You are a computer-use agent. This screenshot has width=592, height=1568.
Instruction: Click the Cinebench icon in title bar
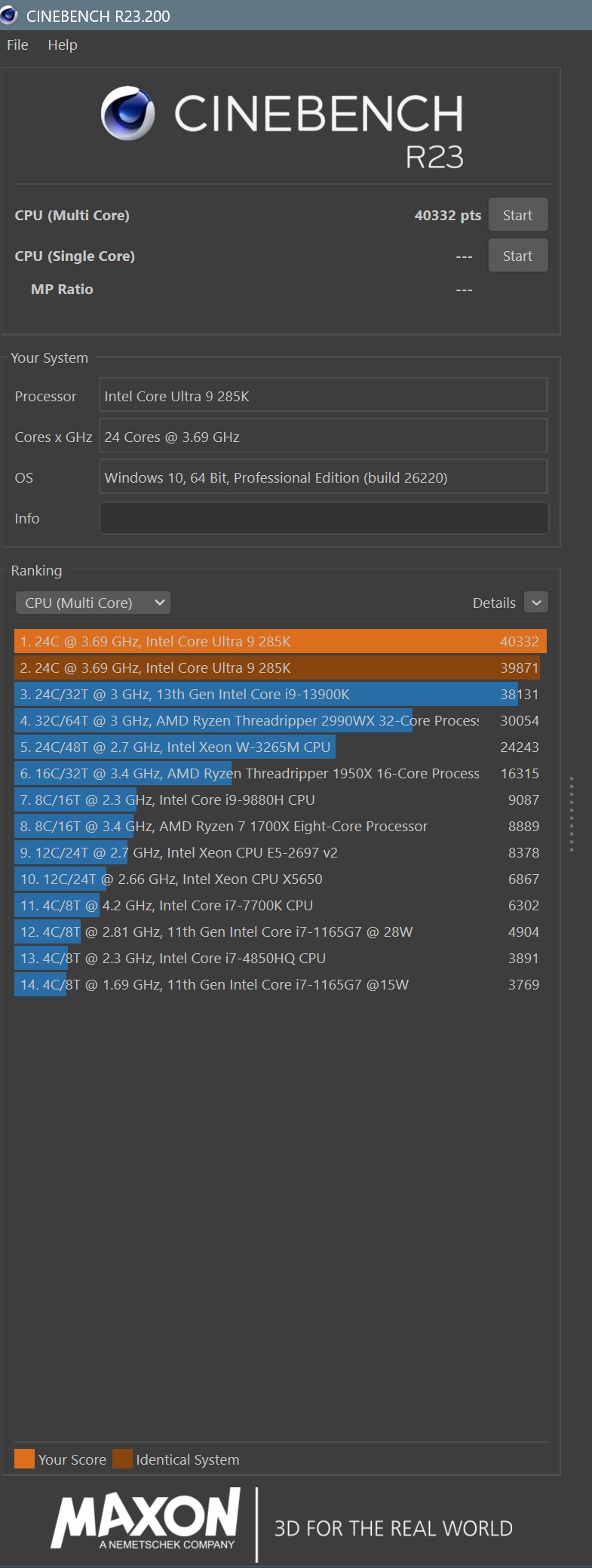coord(9,15)
